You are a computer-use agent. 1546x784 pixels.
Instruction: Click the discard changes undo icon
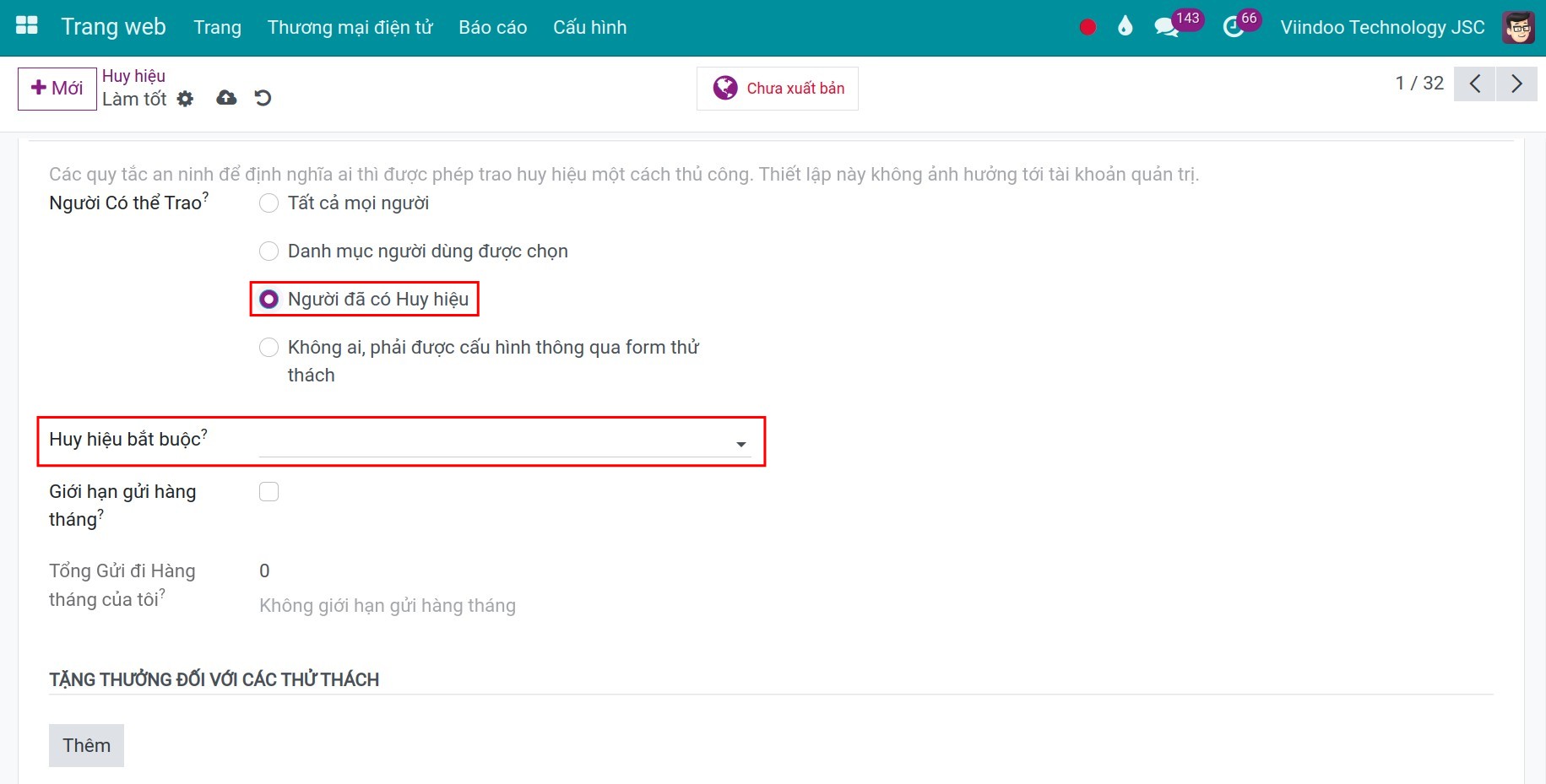(x=263, y=98)
